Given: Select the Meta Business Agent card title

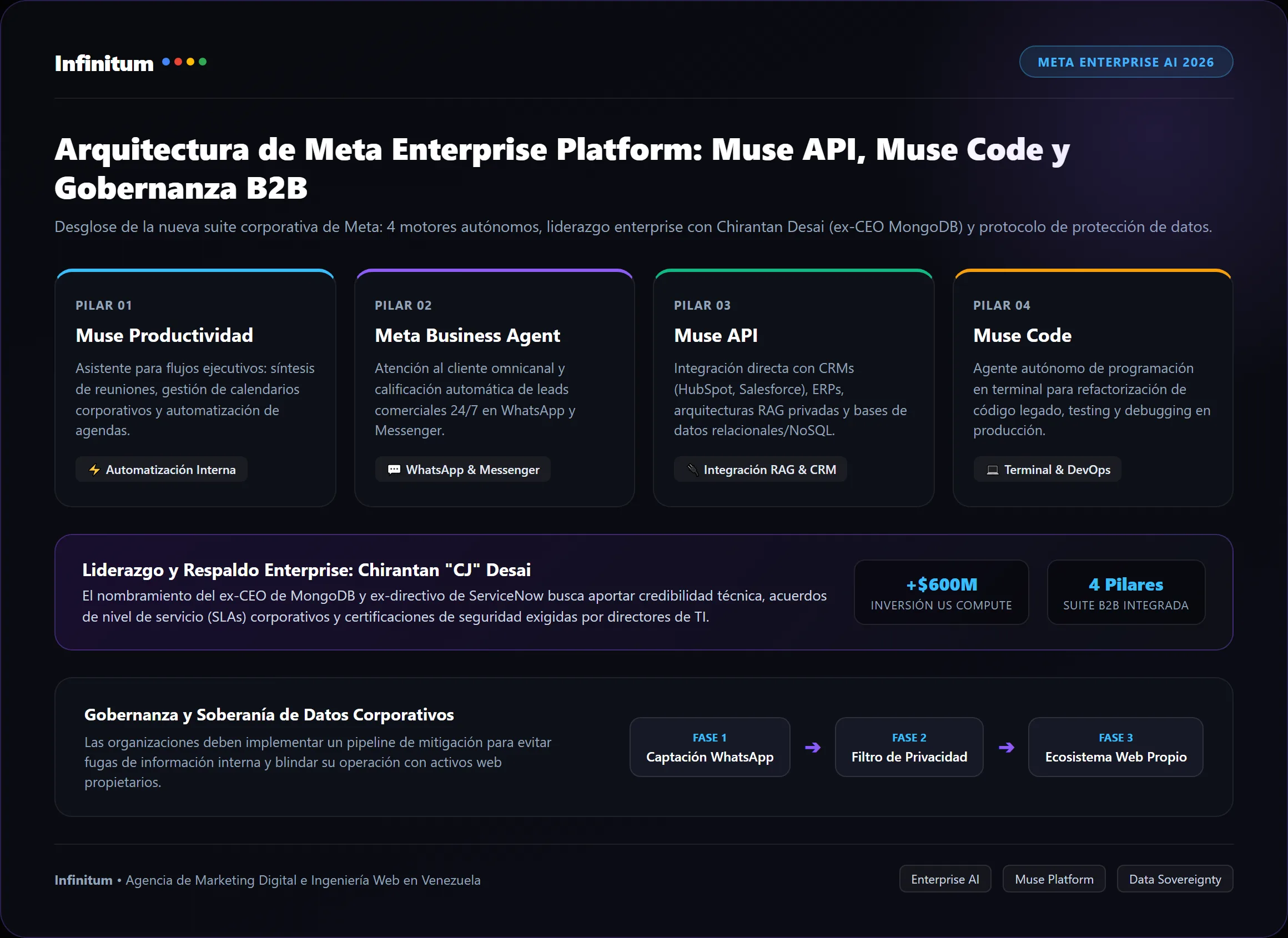Looking at the screenshot, I should tap(467, 336).
